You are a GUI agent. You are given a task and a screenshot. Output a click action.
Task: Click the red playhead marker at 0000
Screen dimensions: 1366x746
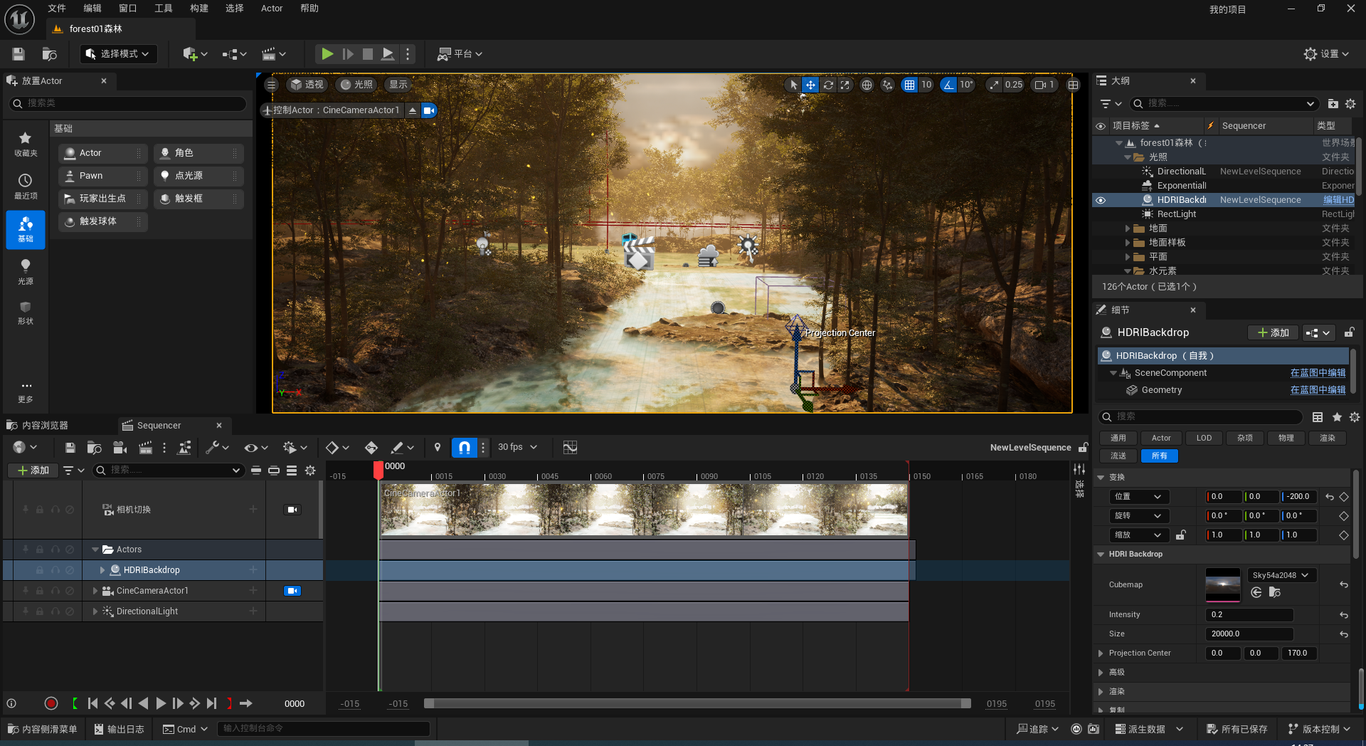coord(378,469)
